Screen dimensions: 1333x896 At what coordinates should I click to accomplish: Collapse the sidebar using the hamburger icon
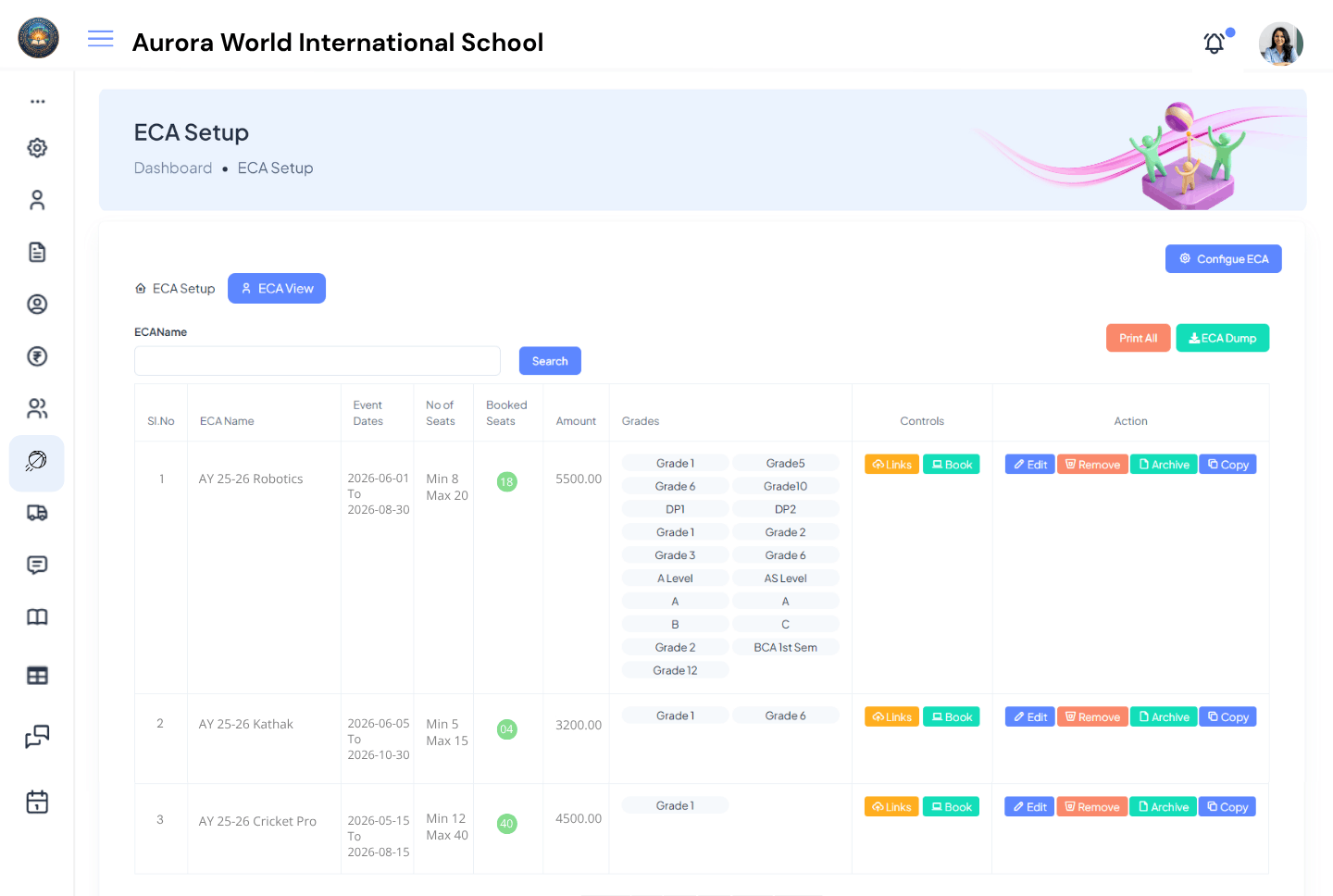[x=100, y=39]
